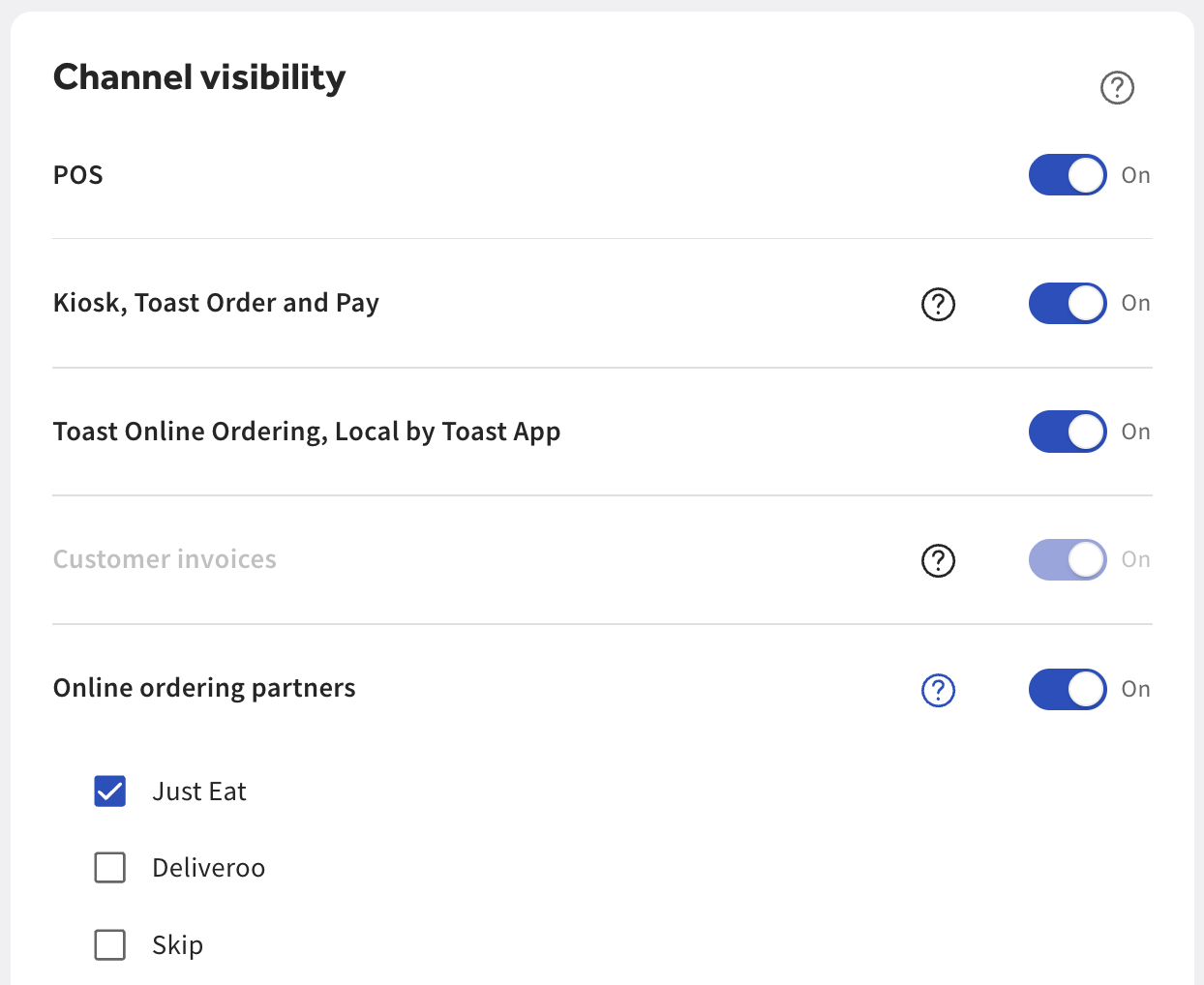Turn off the POS toggle switch
This screenshot has width=1204, height=985.
1067,175
